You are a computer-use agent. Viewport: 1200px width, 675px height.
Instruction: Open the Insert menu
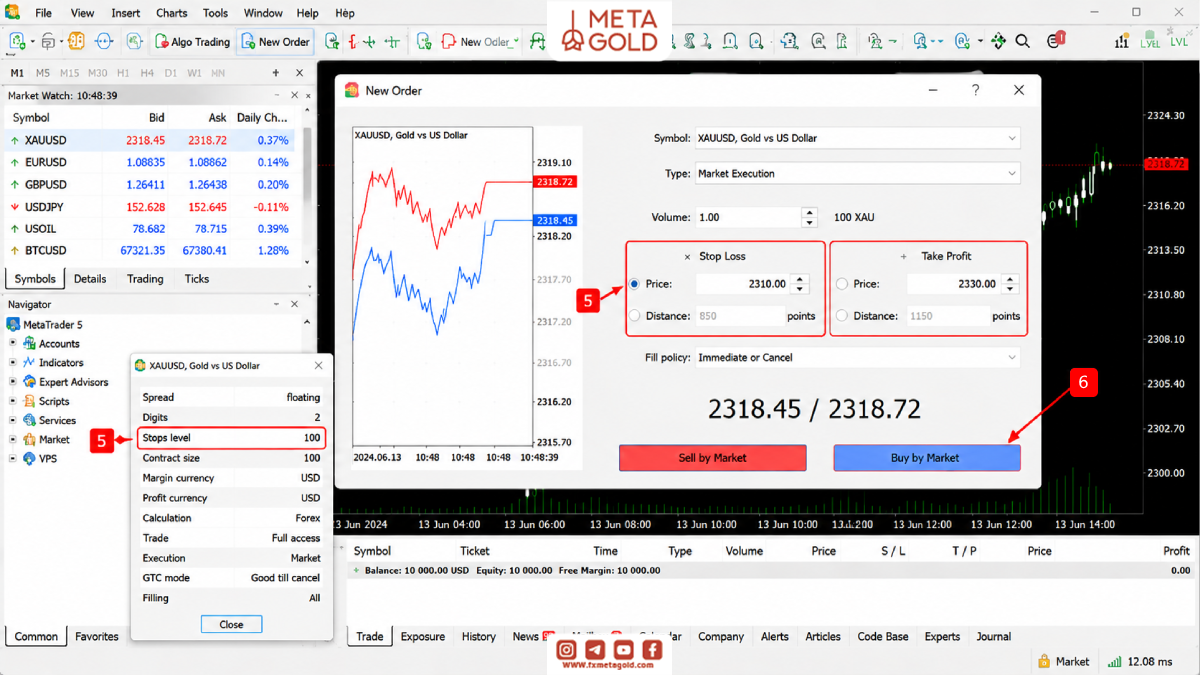[x=126, y=13]
